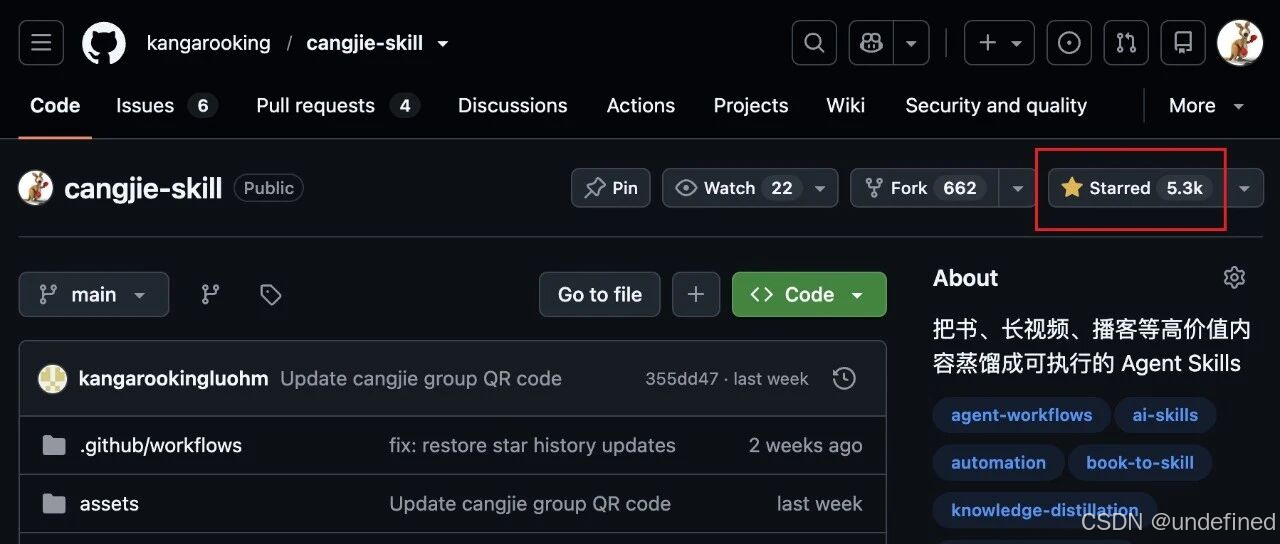Click the Public visibility badge
1280x544 pixels.
pos(268,188)
